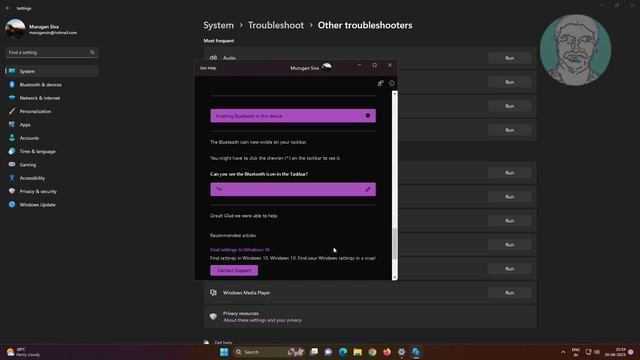Click the Get Help info circle icon
Image resolution: width=640 pixels, height=360 pixels.
tap(392, 83)
